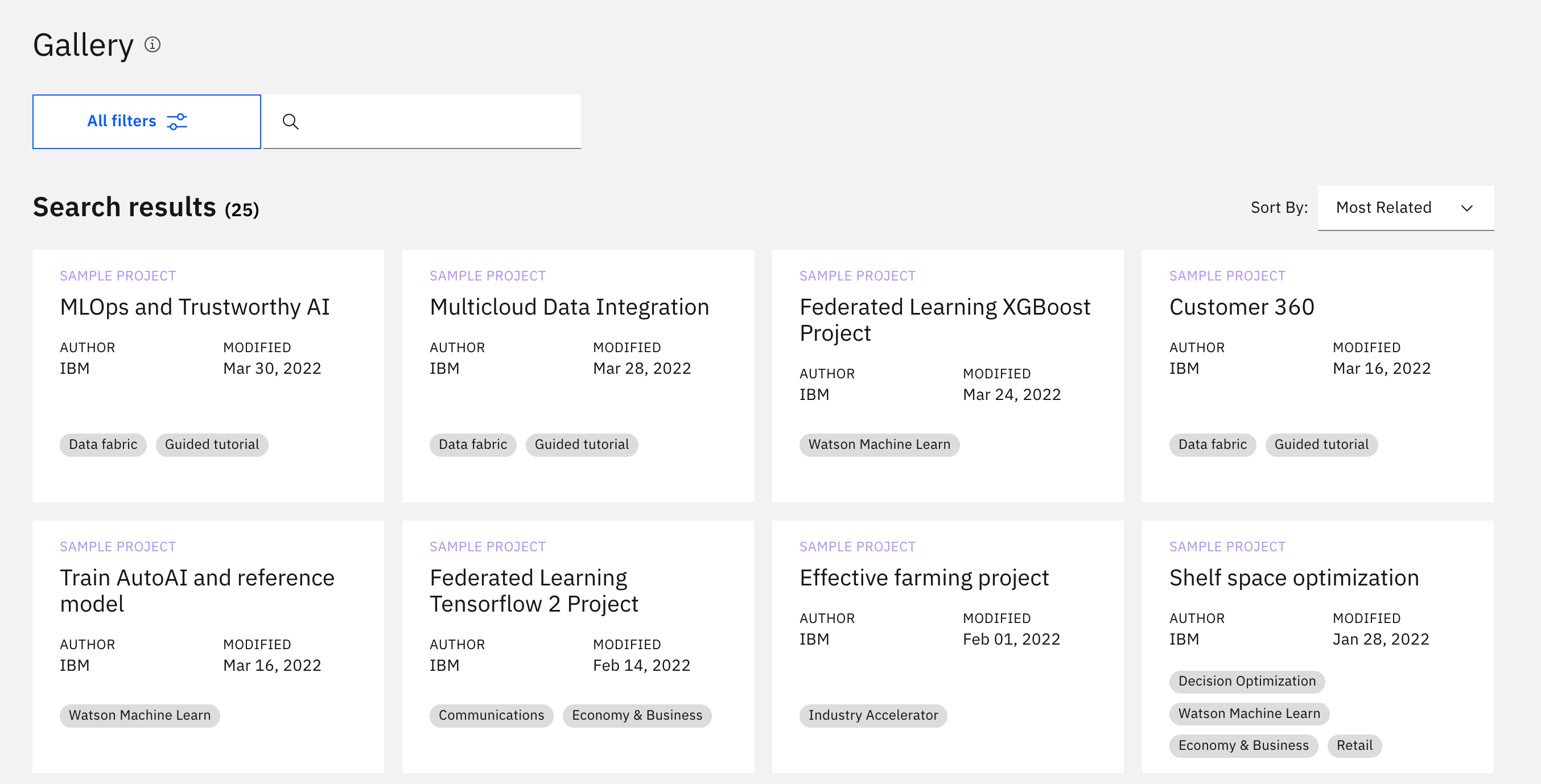Click Decision Optimization tag
The image size is (1541, 784).
[1247, 681]
